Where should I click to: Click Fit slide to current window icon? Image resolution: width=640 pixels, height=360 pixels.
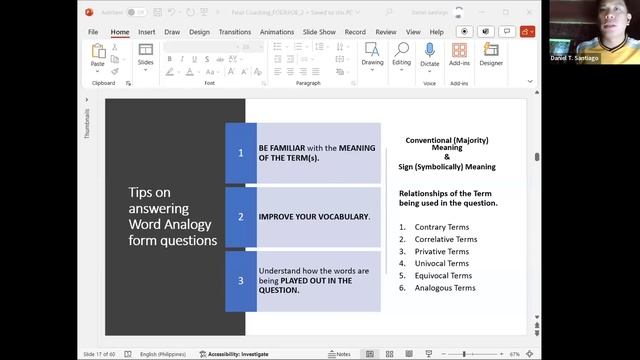coord(530,354)
